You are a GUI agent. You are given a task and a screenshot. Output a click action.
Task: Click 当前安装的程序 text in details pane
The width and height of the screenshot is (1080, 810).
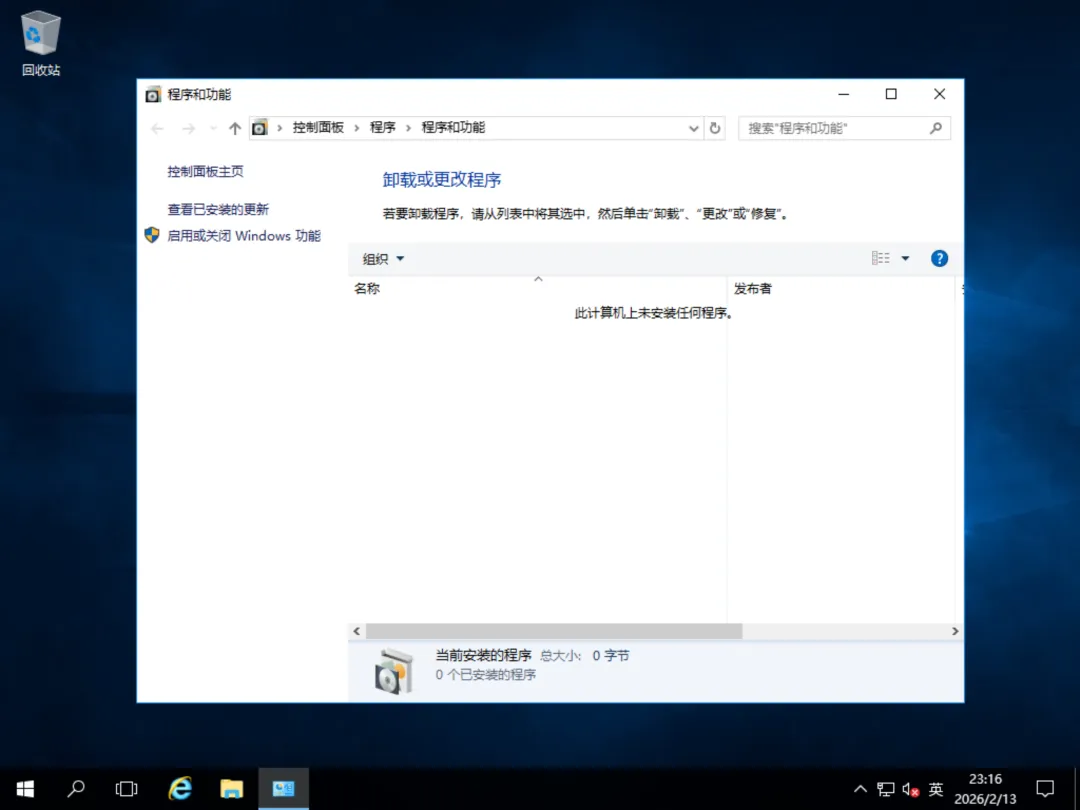484,655
